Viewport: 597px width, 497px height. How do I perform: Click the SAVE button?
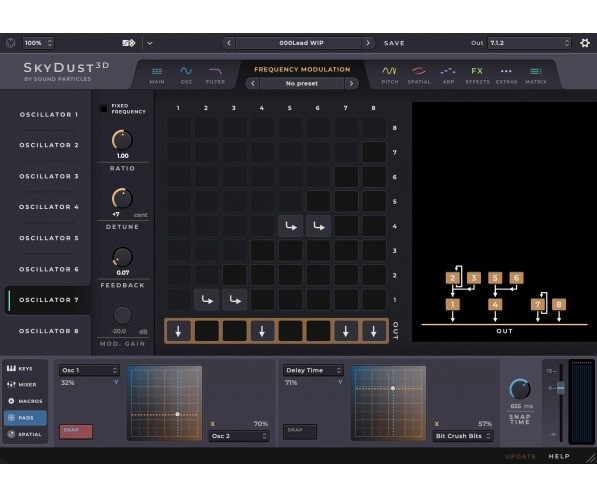[x=394, y=43]
